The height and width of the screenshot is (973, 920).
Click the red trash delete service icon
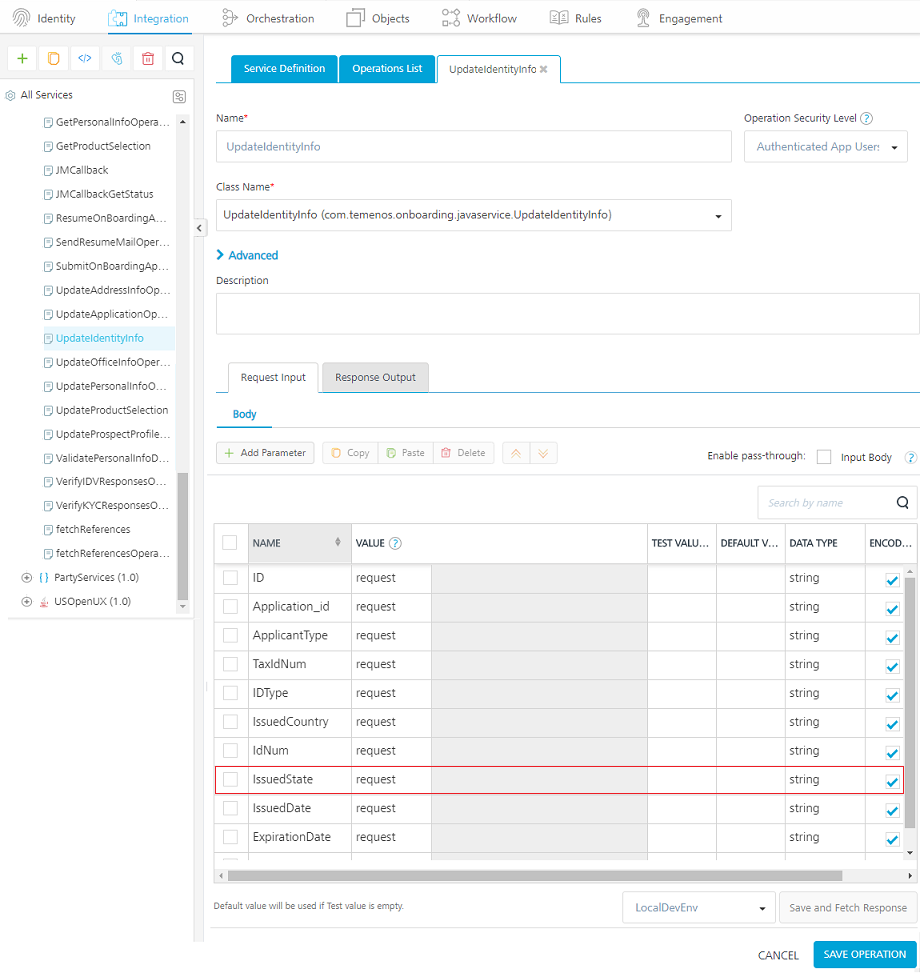[147, 59]
